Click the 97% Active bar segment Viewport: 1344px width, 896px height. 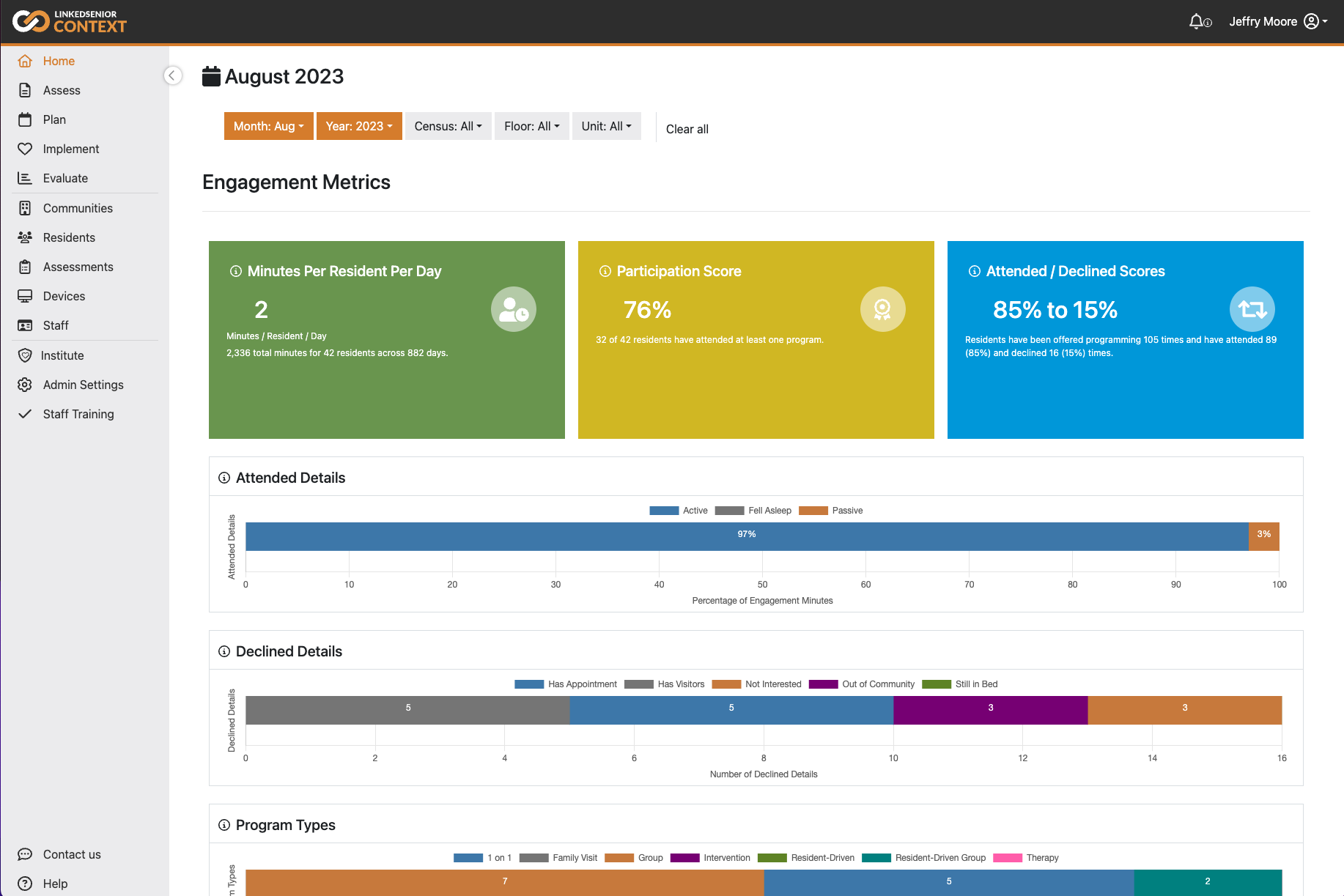coord(746,536)
